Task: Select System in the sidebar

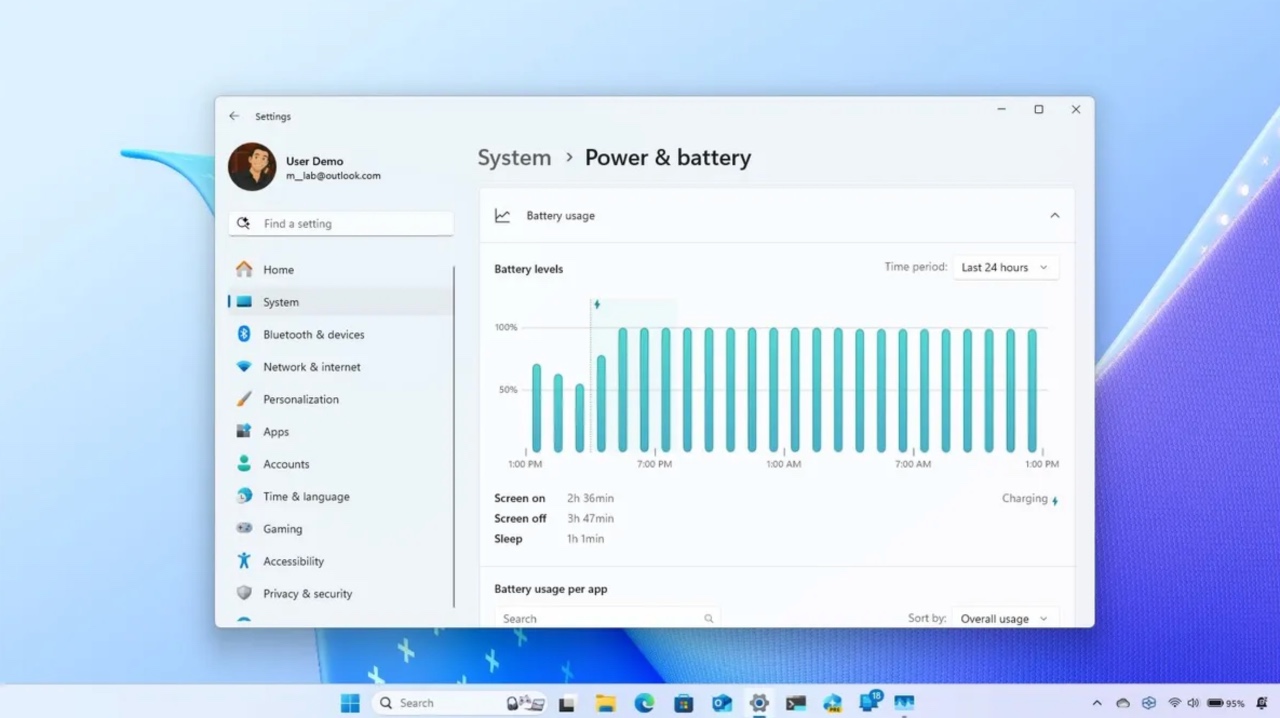Action: (340, 302)
